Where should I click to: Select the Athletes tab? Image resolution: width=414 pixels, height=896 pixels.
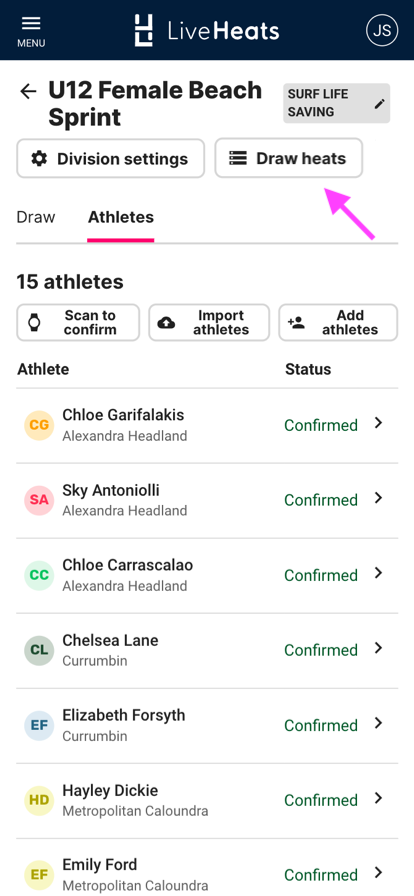click(121, 217)
